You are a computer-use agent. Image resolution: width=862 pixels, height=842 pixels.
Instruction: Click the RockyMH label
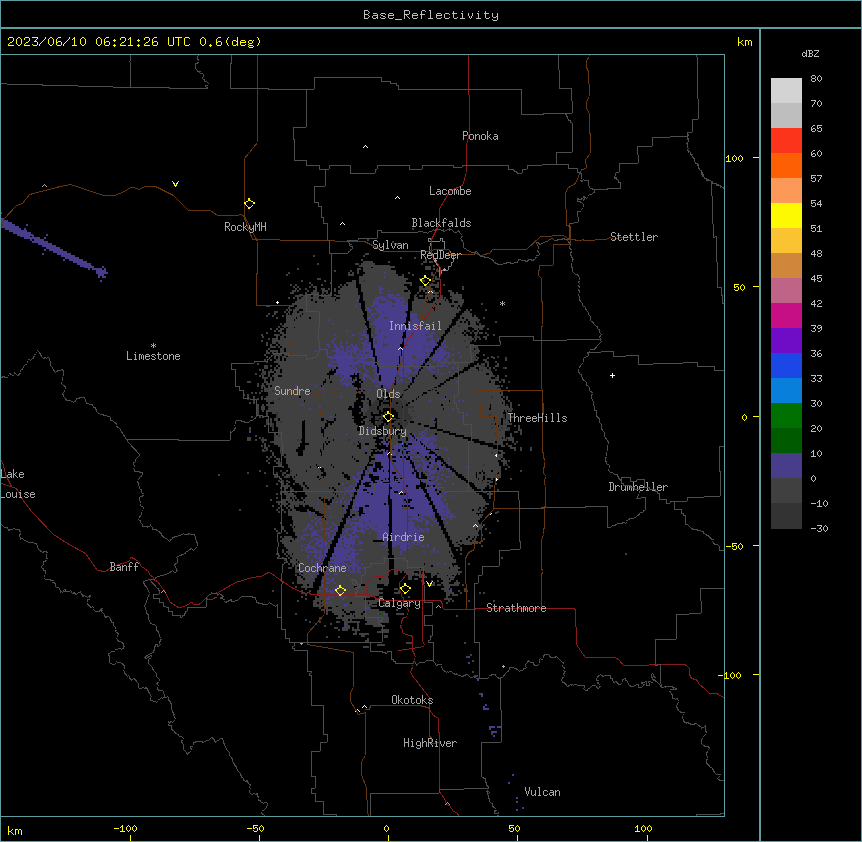point(245,227)
